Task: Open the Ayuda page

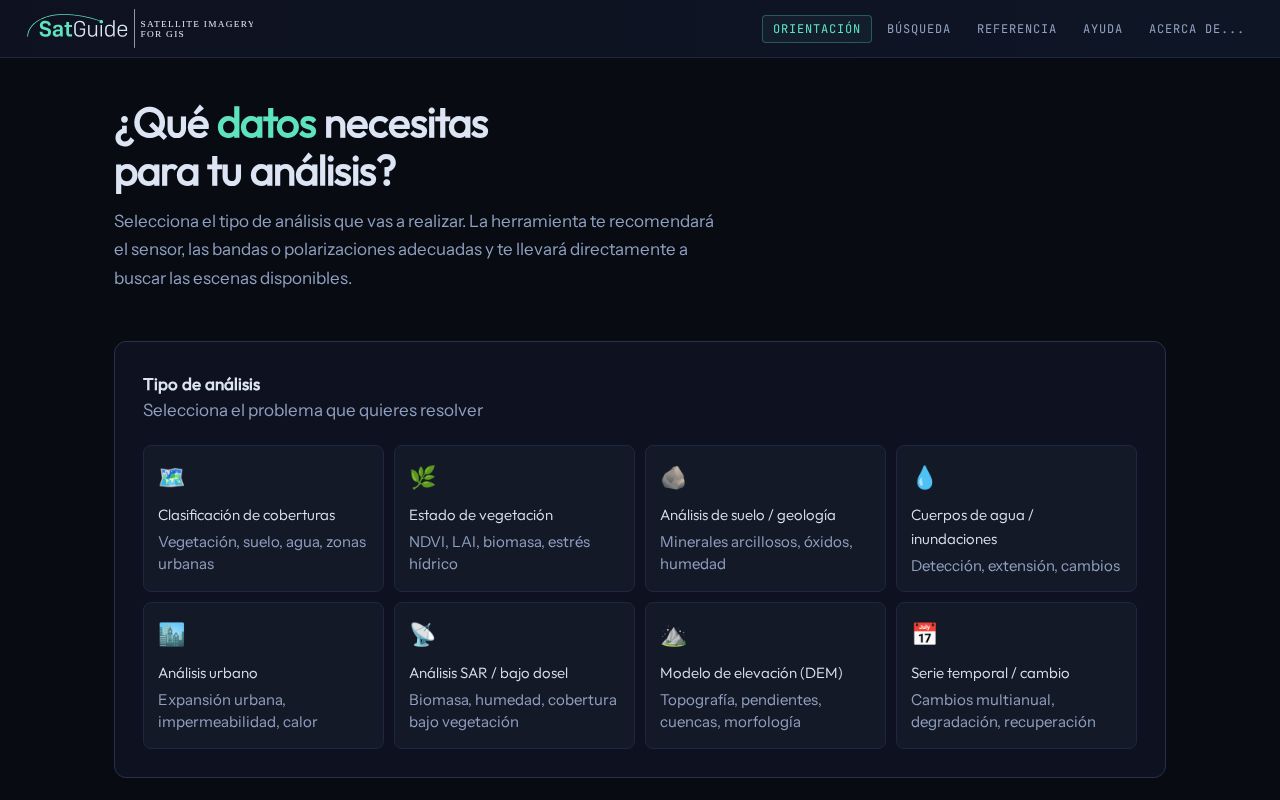Action: pyautogui.click(x=1103, y=29)
